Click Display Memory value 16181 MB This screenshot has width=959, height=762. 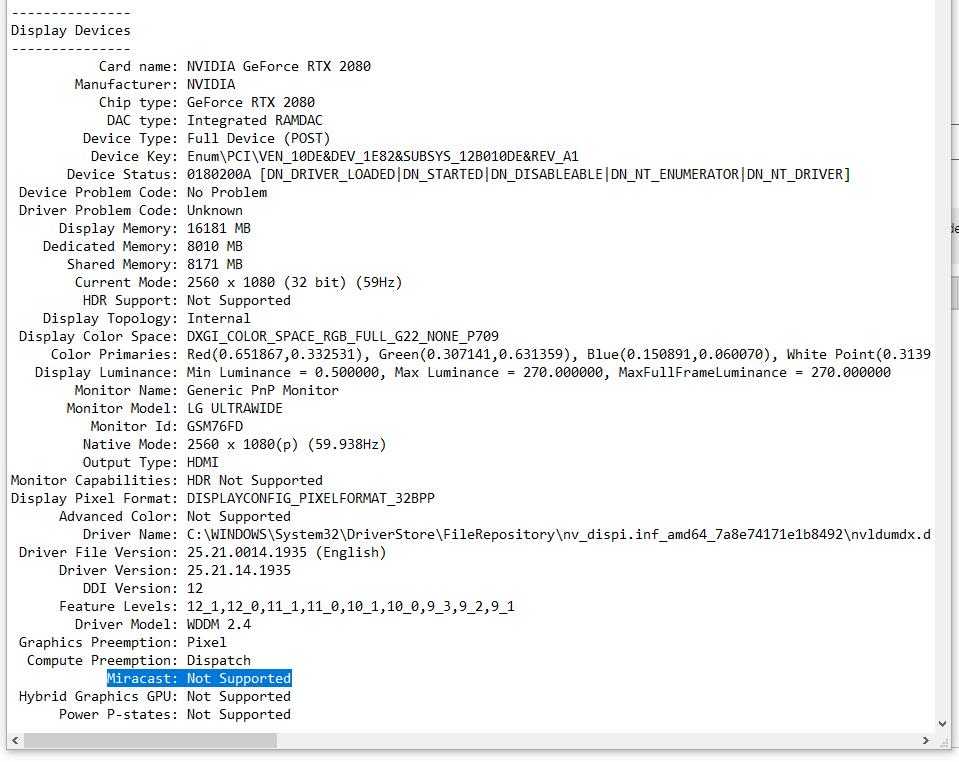(x=219, y=228)
